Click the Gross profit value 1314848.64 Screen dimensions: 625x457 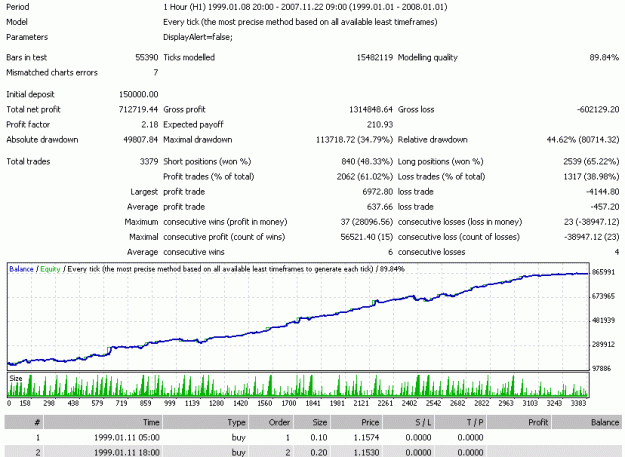pos(371,109)
